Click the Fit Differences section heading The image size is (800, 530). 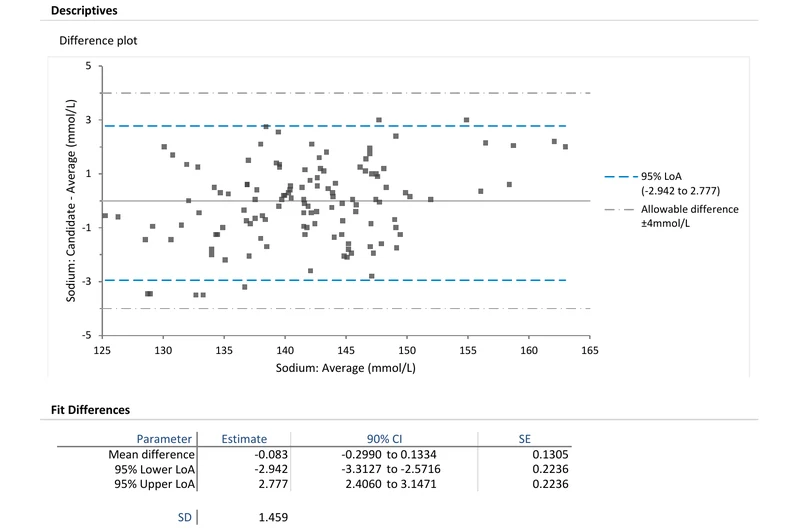pyautogui.click(x=90, y=410)
